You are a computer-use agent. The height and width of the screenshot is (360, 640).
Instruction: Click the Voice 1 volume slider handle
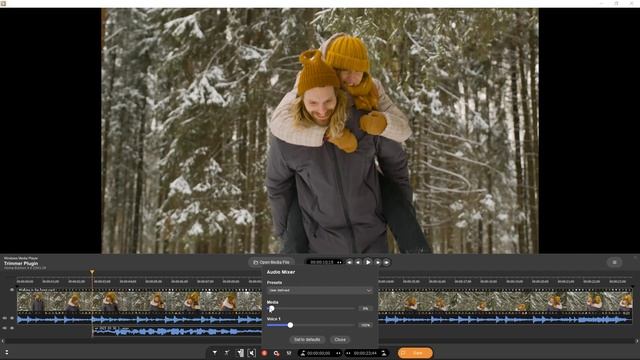click(290, 325)
